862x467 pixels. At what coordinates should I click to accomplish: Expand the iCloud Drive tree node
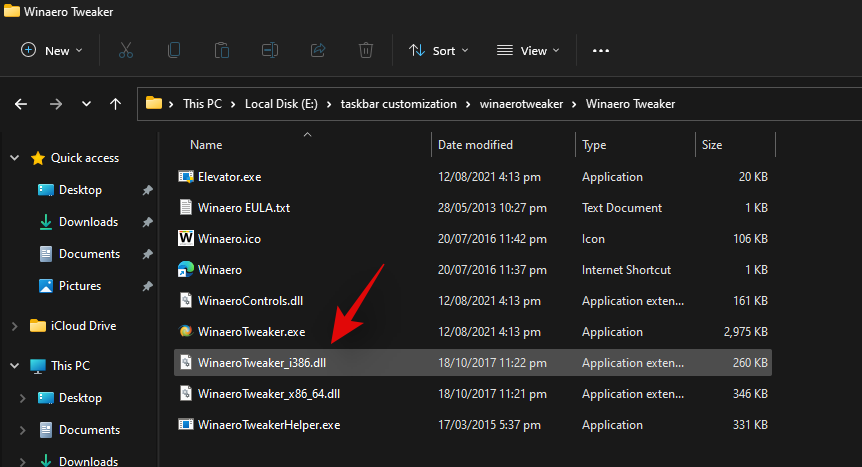pyautogui.click(x=14, y=326)
